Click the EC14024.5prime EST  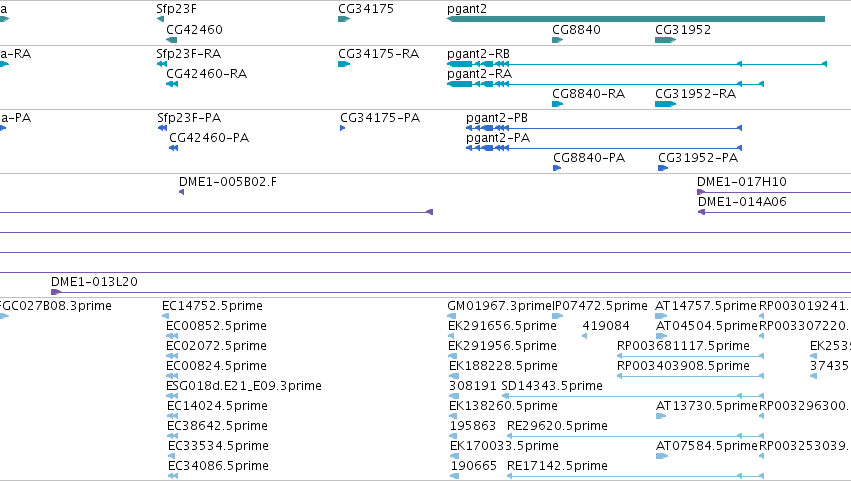click(x=172, y=416)
